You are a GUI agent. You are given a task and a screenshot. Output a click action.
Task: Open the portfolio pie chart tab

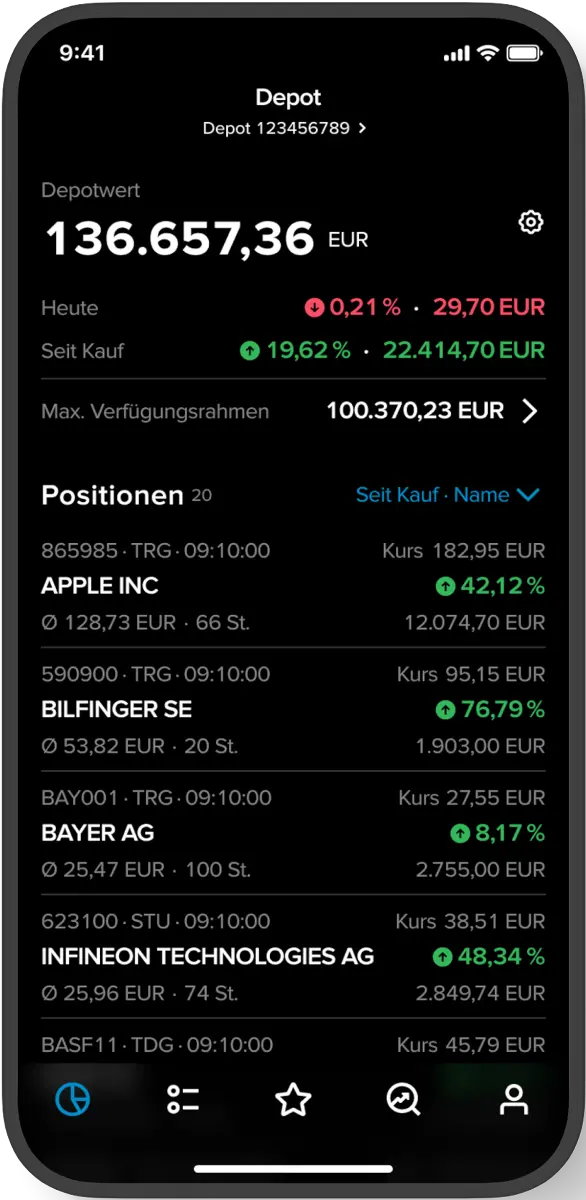click(72, 1100)
